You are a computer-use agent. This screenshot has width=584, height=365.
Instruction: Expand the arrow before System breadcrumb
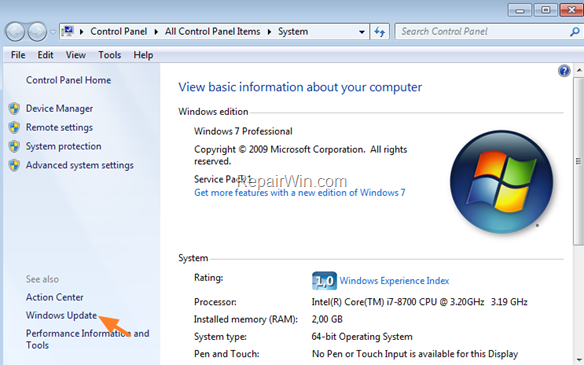[x=269, y=32]
